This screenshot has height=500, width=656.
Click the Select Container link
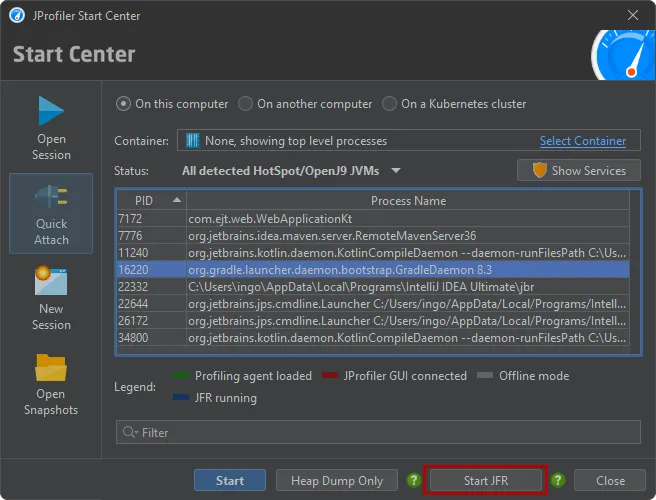click(582, 141)
